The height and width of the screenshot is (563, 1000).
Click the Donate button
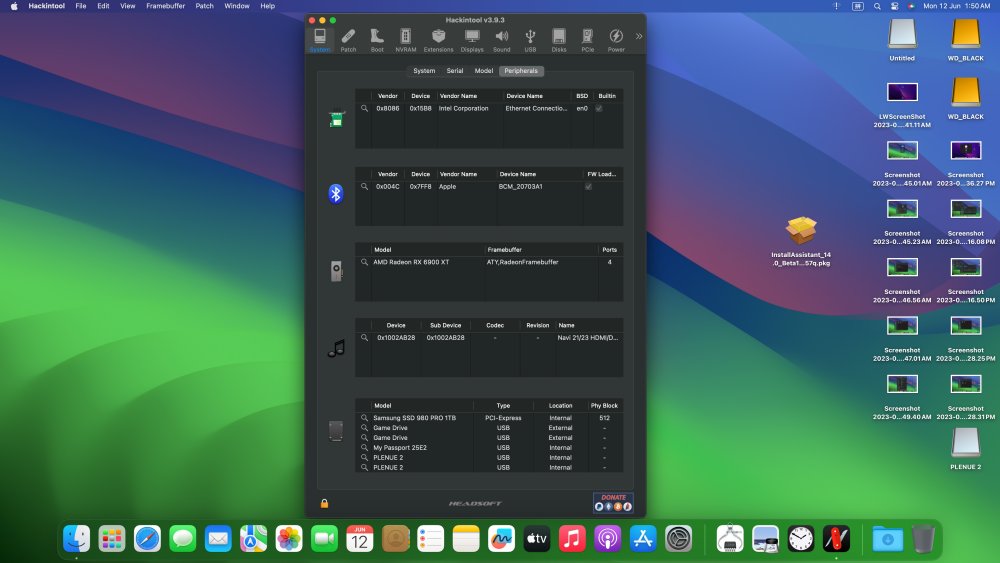[x=613, y=502]
